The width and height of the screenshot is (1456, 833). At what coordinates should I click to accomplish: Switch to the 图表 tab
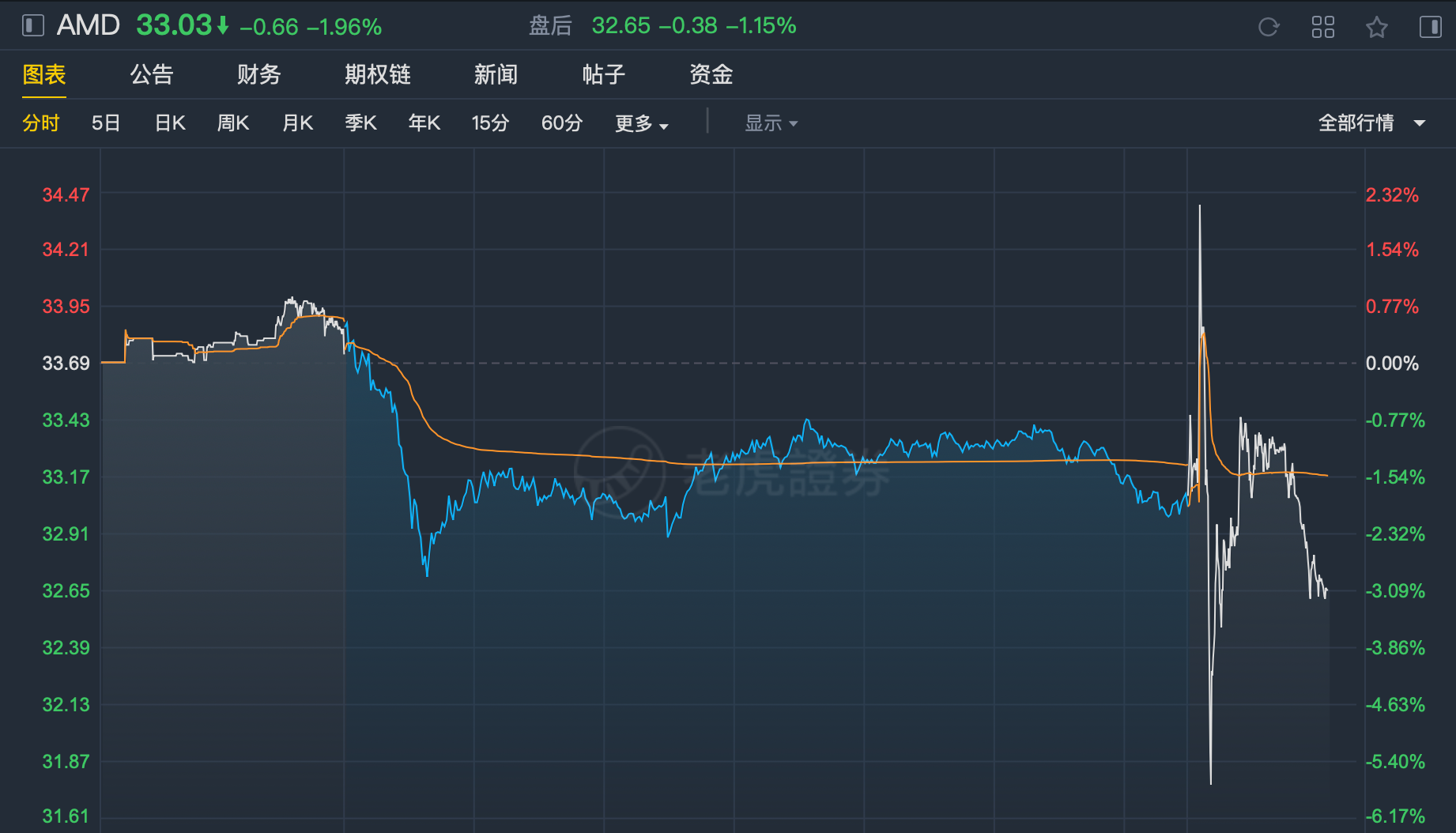click(x=44, y=74)
